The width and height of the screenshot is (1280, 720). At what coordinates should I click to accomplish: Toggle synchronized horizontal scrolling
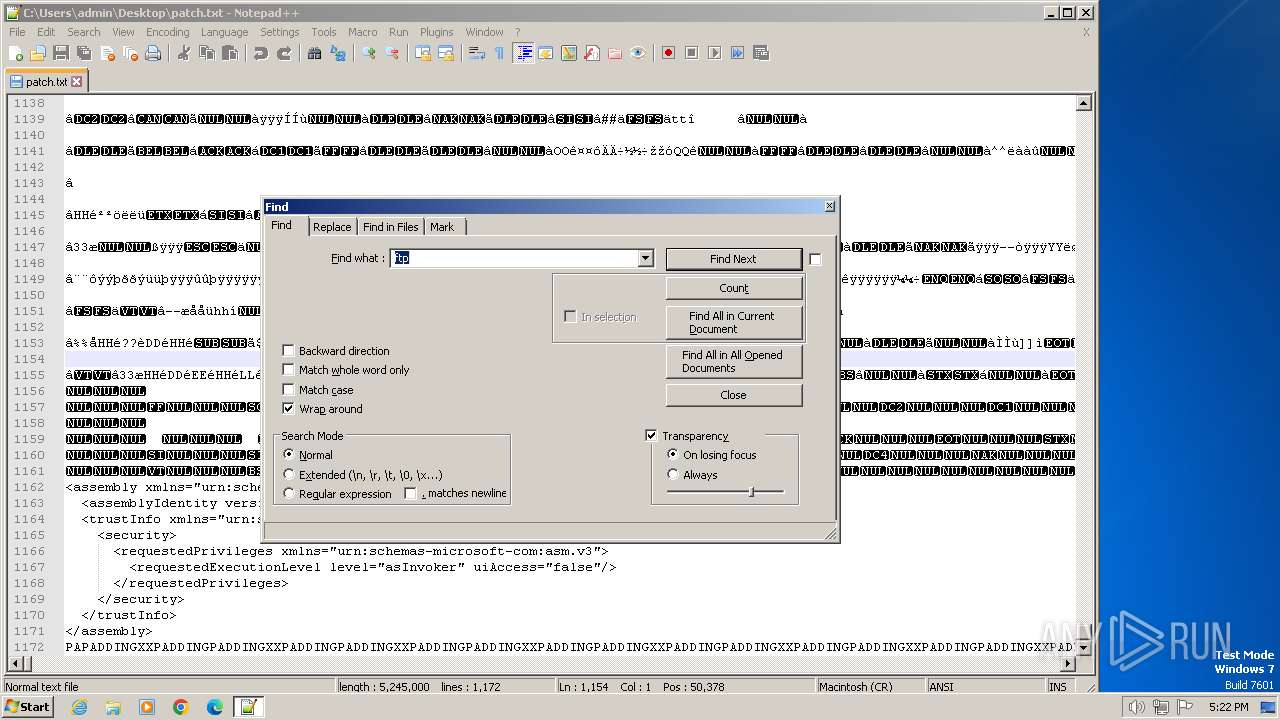[445, 53]
